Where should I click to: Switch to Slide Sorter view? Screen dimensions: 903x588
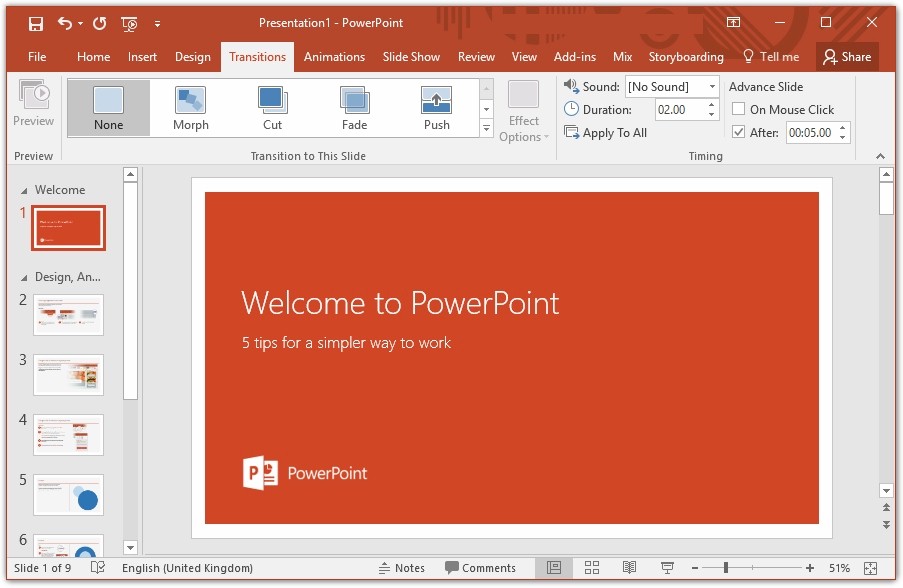point(592,568)
